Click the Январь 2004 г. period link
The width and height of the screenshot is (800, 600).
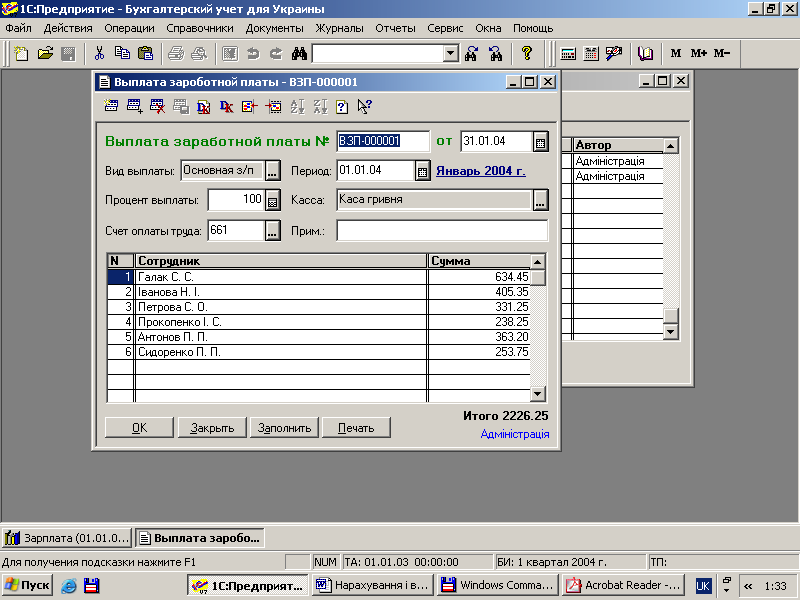(x=481, y=171)
